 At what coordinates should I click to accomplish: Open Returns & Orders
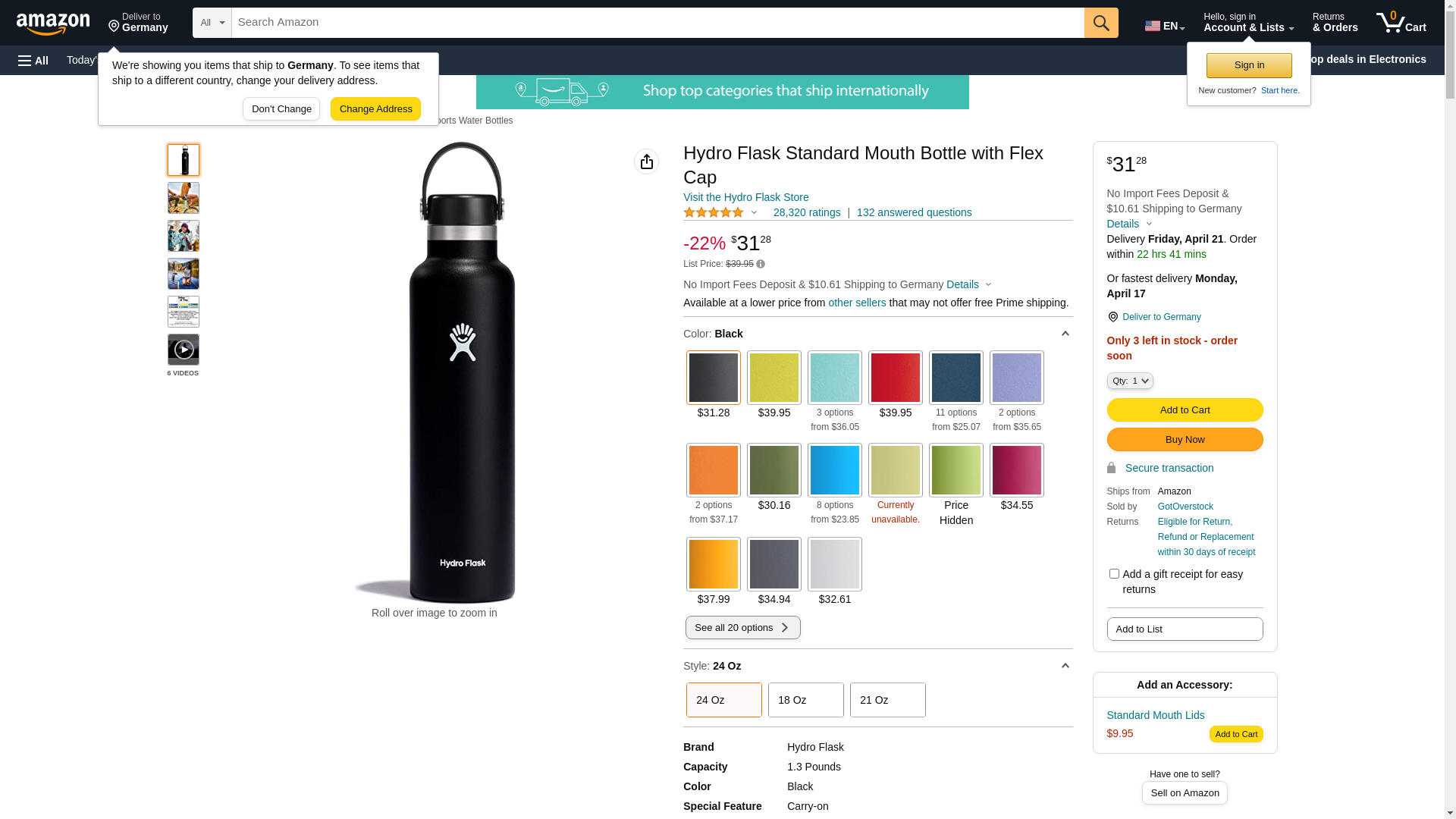1335,23
